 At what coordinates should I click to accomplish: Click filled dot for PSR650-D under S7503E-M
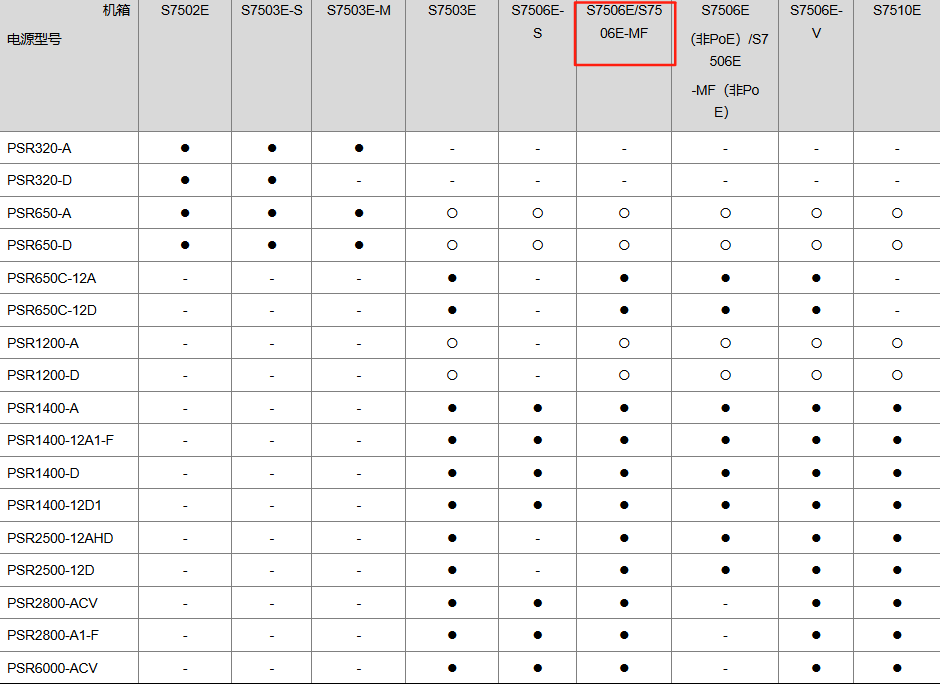pyautogui.click(x=359, y=245)
